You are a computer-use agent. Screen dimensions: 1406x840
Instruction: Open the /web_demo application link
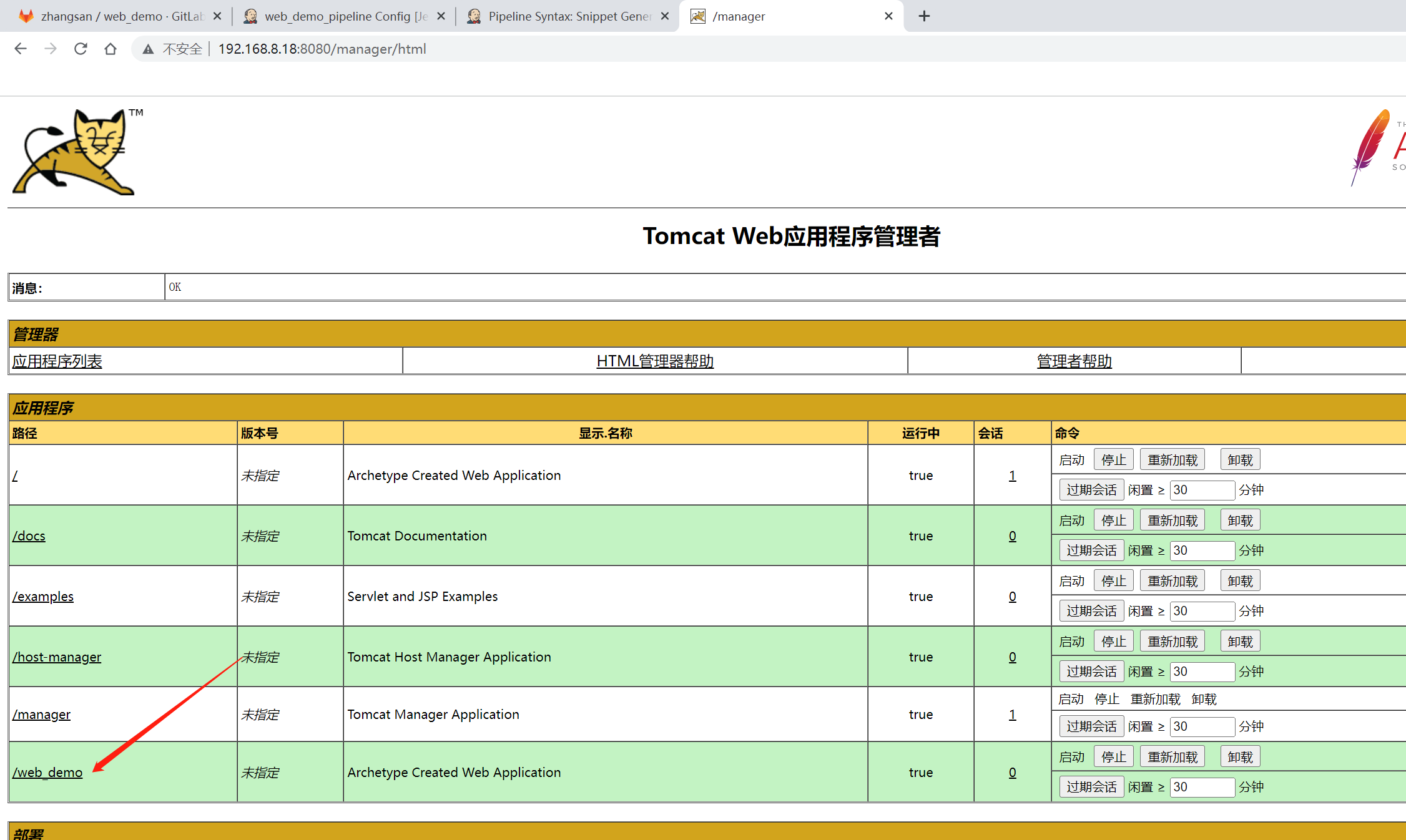[x=47, y=773]
